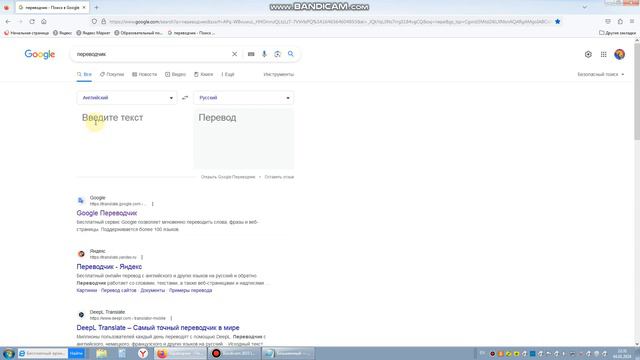640x360 pixels.
Task: Open the tab list chevron in title bar
Action: [x=585, y=7]
